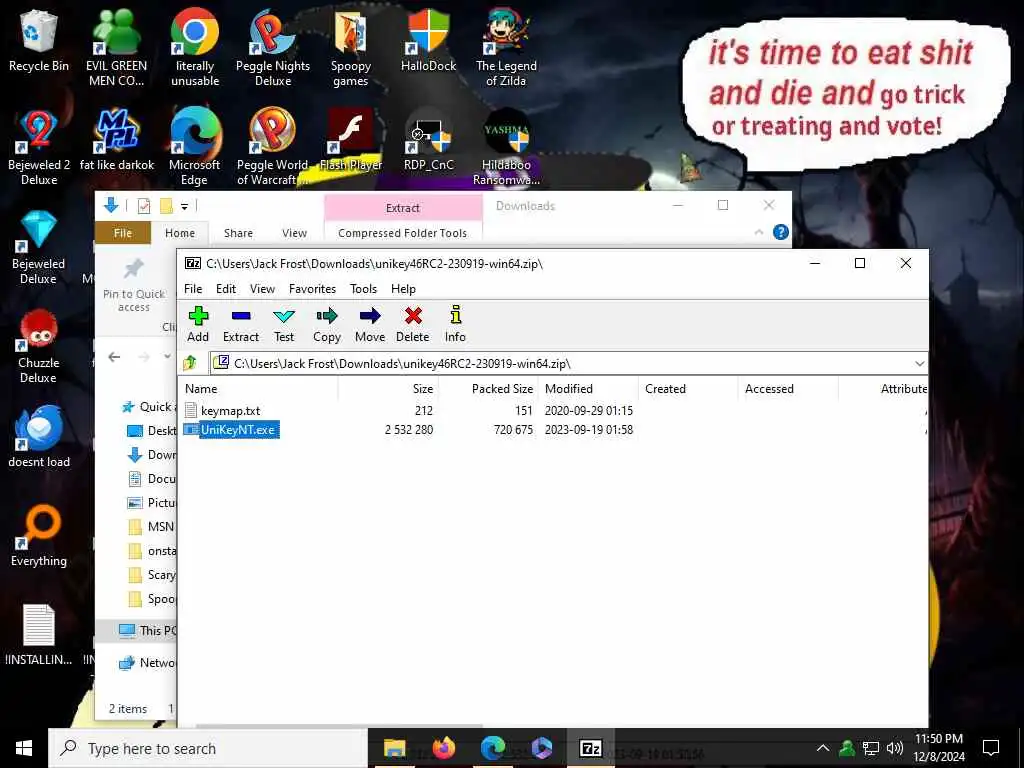Click the taskbar search box
This screenshot has width=1024, height=768.
coord(208,748)
